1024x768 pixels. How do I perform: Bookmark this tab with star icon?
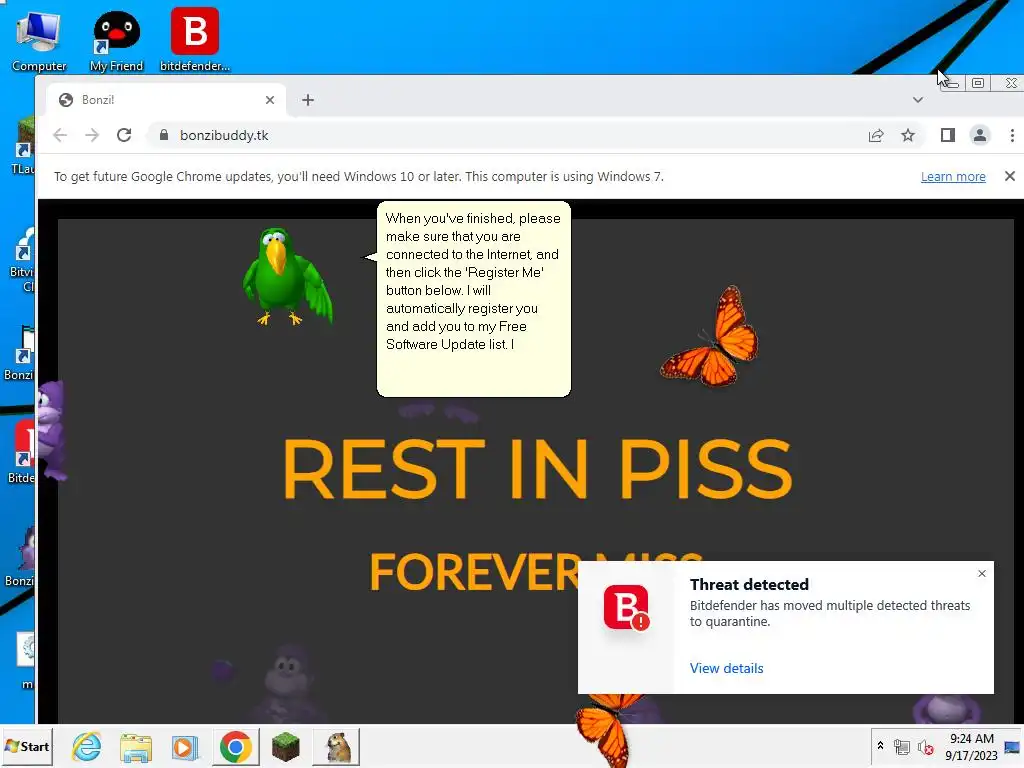tap(908, 135)
